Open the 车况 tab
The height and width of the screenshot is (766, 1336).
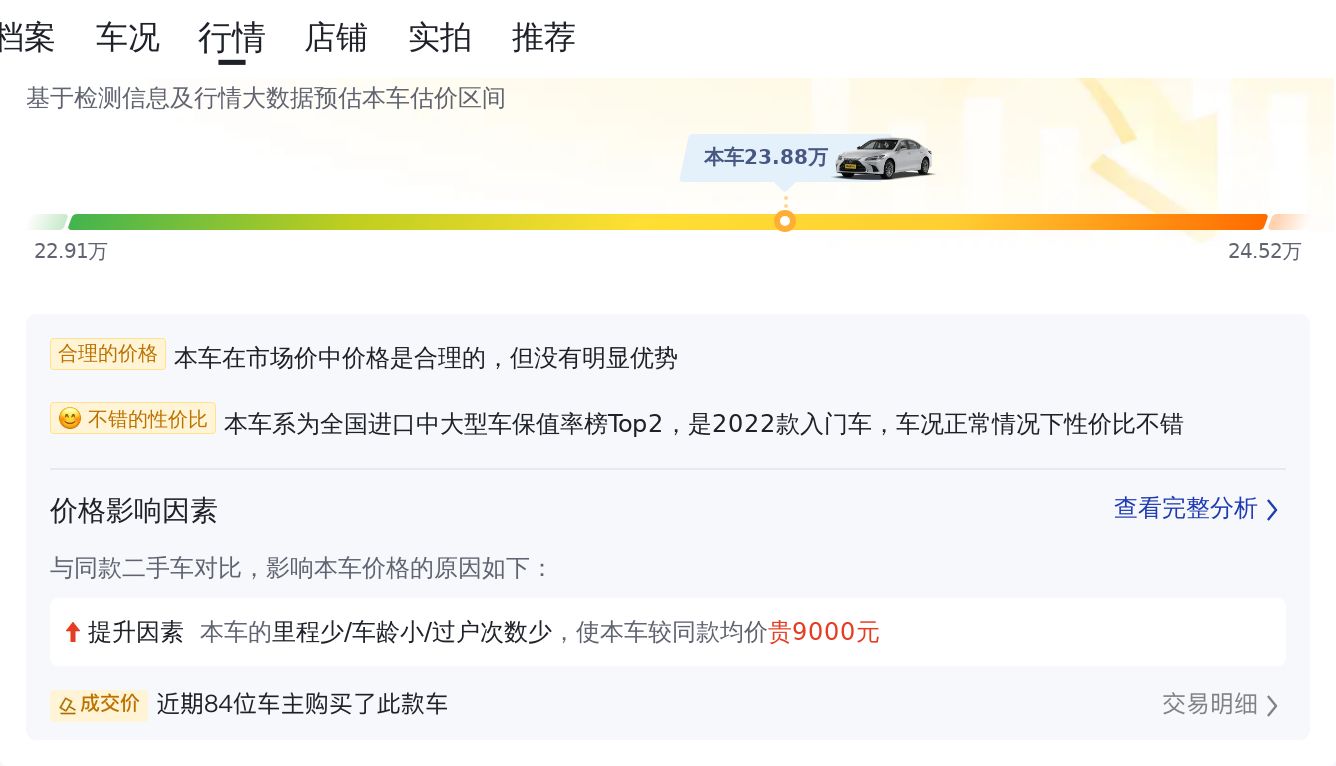(127, 38)
